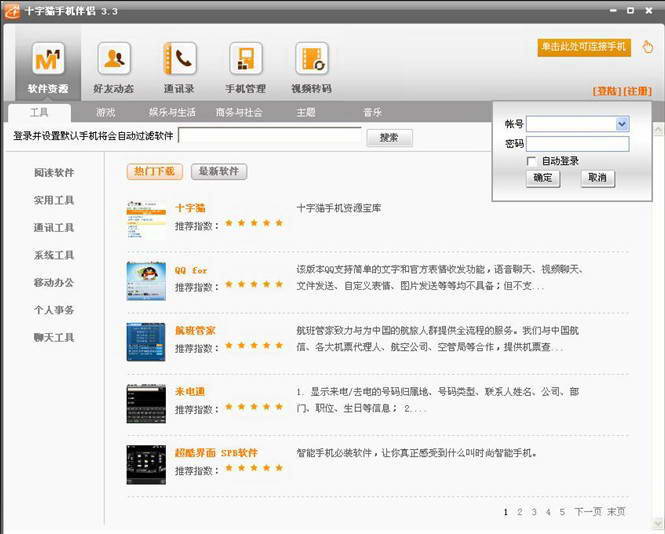The height and width of the screenshot is (534, 665).
Task: Open the 通讯工具 category
Action: (x=54, y=228)
